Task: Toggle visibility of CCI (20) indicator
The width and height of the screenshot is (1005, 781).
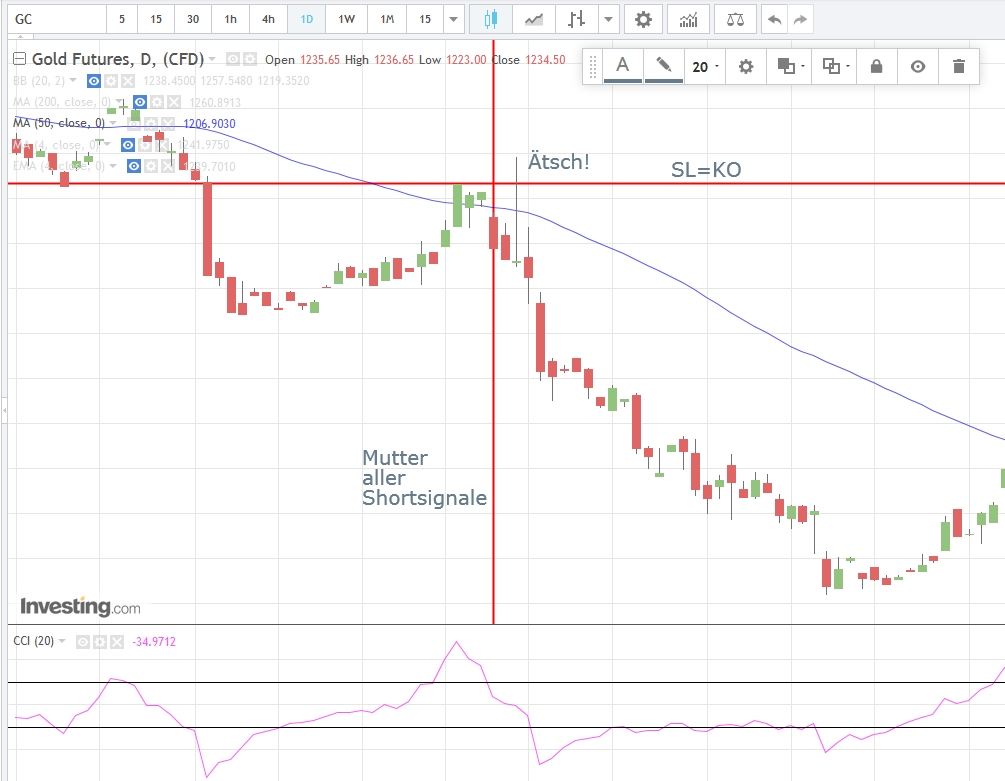Action: coord(83,642)
